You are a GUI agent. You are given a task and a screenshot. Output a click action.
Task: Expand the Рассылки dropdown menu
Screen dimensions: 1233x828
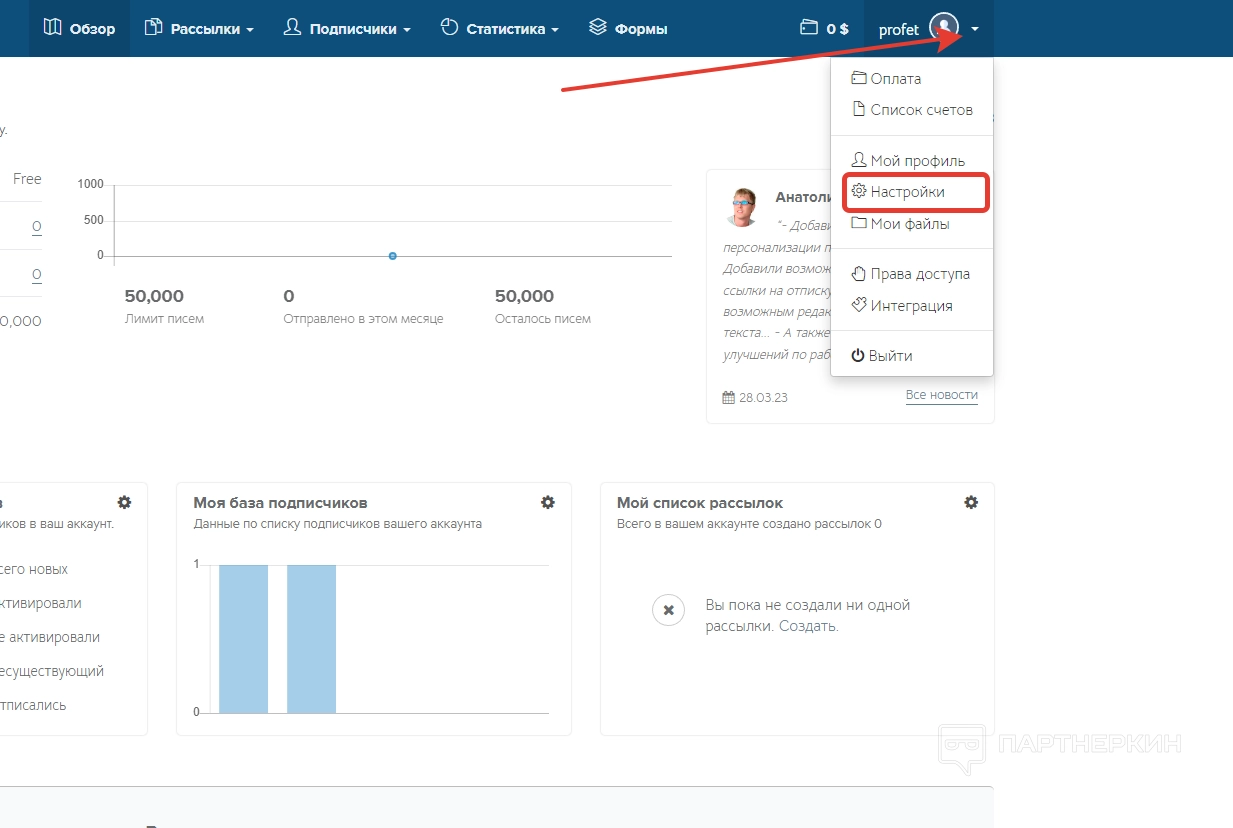point(198,28)
